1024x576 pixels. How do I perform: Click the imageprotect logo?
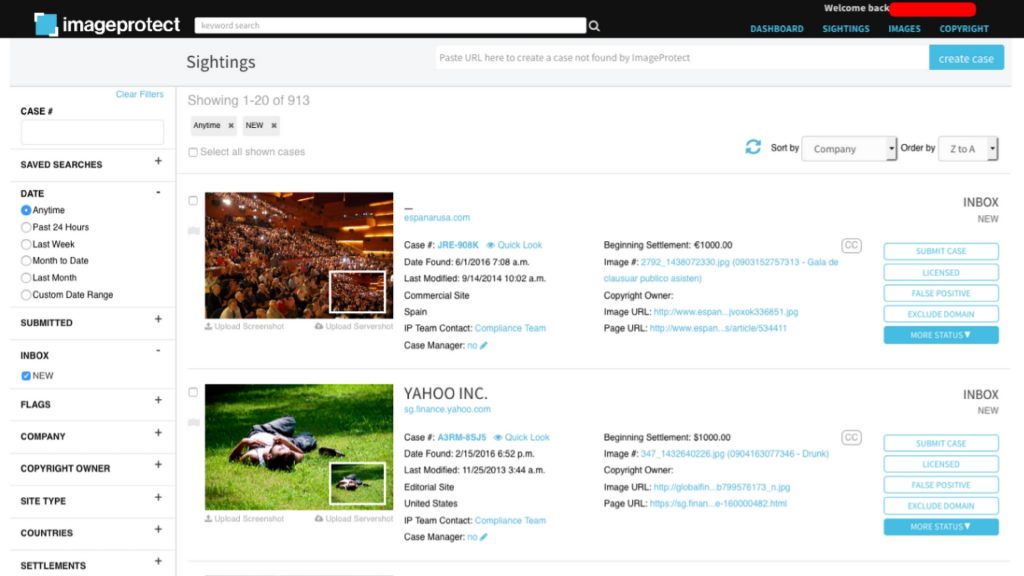point(107,24)
